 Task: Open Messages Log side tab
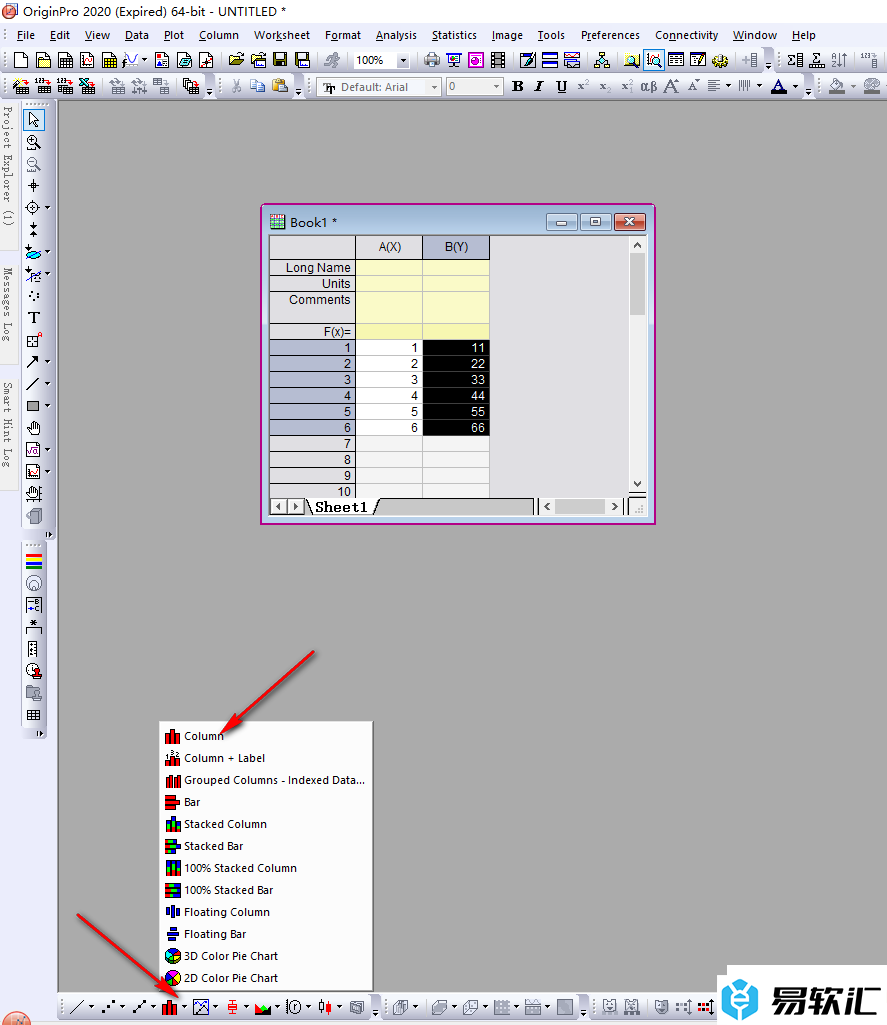click(8, 305)
